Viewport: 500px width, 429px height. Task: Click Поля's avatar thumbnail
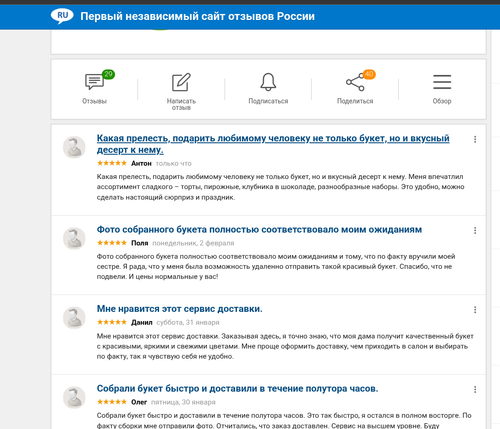coord(74,238)
